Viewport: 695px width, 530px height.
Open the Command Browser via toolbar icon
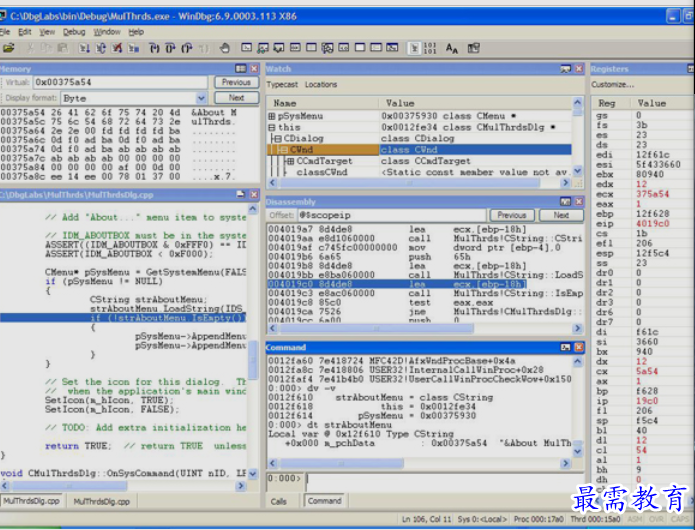click(x=392, y=47)
